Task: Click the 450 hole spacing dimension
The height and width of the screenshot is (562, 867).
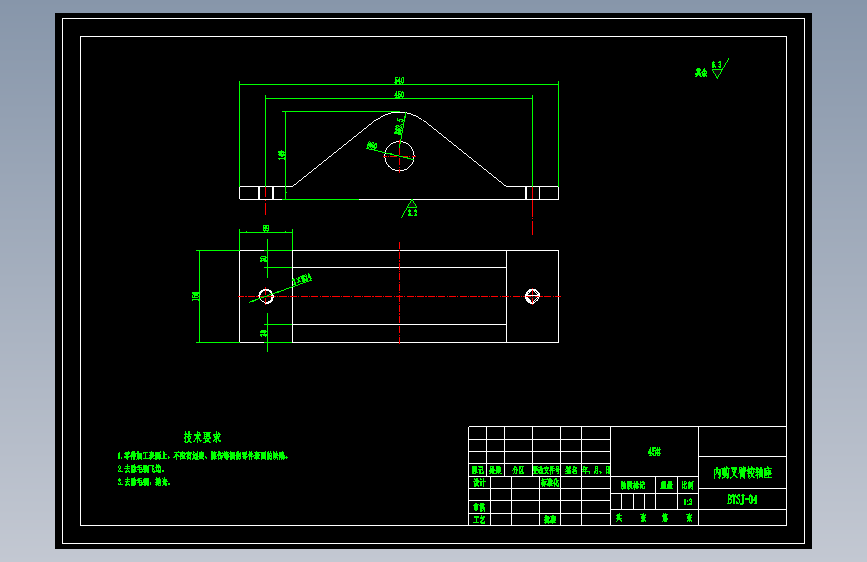Action: [x=399, y=95]
